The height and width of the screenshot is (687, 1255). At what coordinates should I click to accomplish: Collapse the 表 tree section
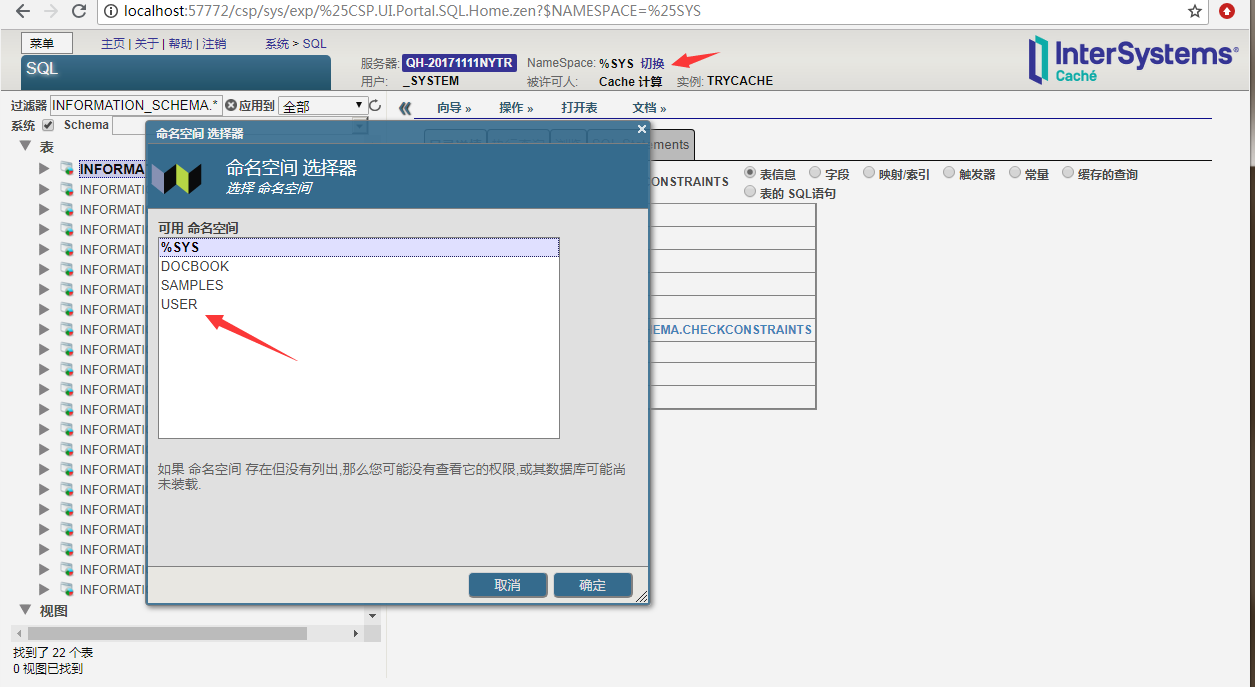click(25, 145)
